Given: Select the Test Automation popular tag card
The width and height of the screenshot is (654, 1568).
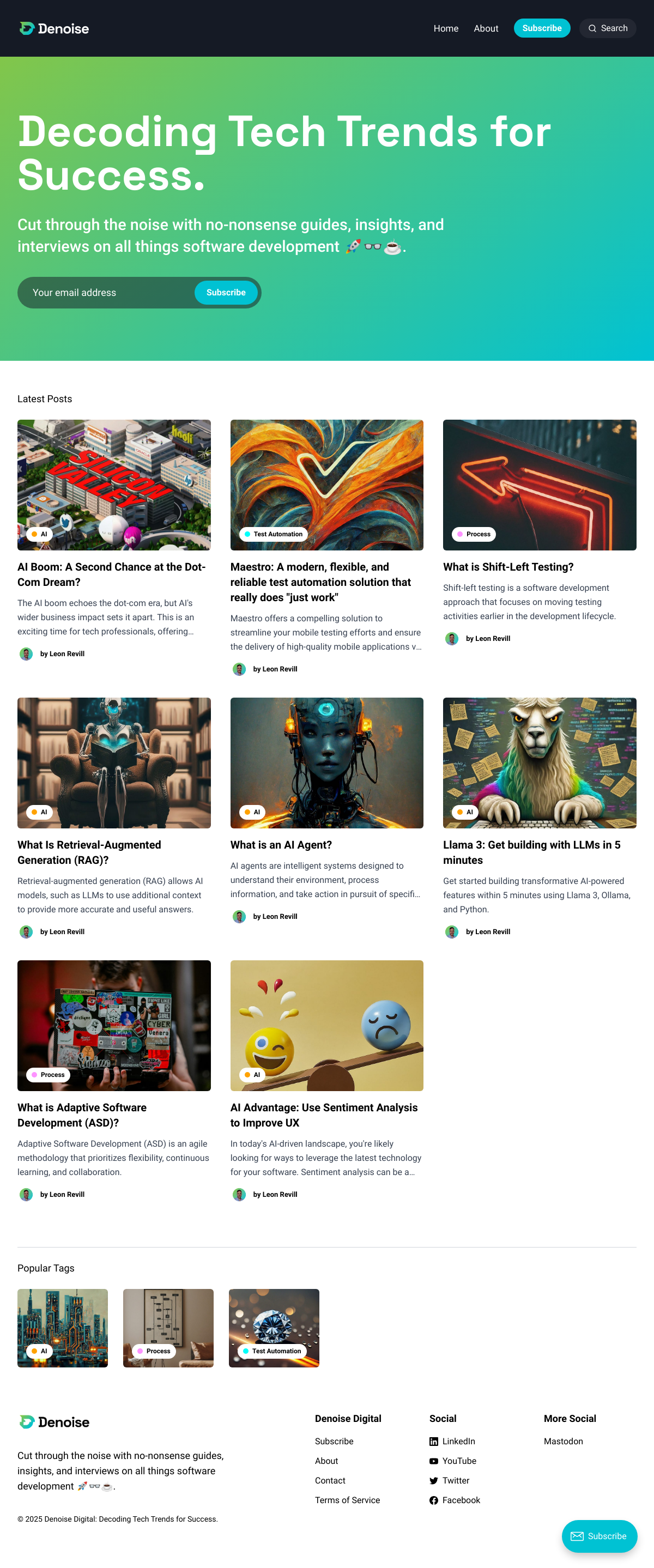Looking at the screenshot, I should click(274, 1328).
